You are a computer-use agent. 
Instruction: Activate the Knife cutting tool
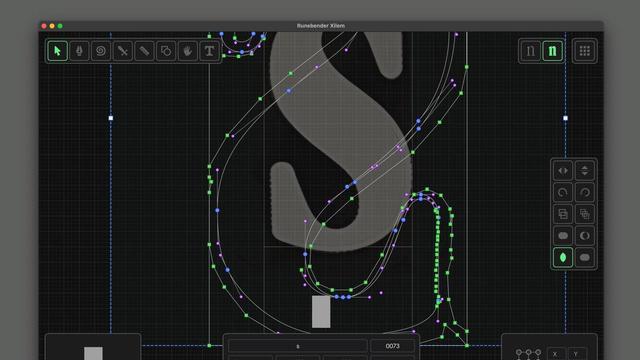pyautogui.click(x=122, y=51)
